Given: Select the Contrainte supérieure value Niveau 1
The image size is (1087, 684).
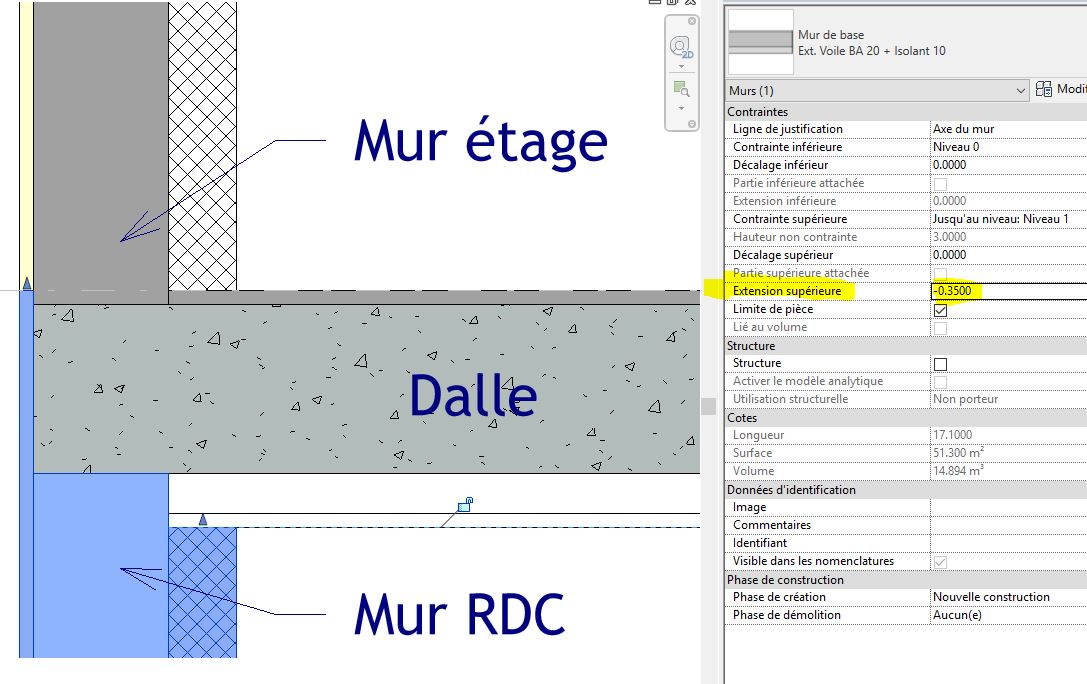Looking at the screenshot, I should point(1007,219).
